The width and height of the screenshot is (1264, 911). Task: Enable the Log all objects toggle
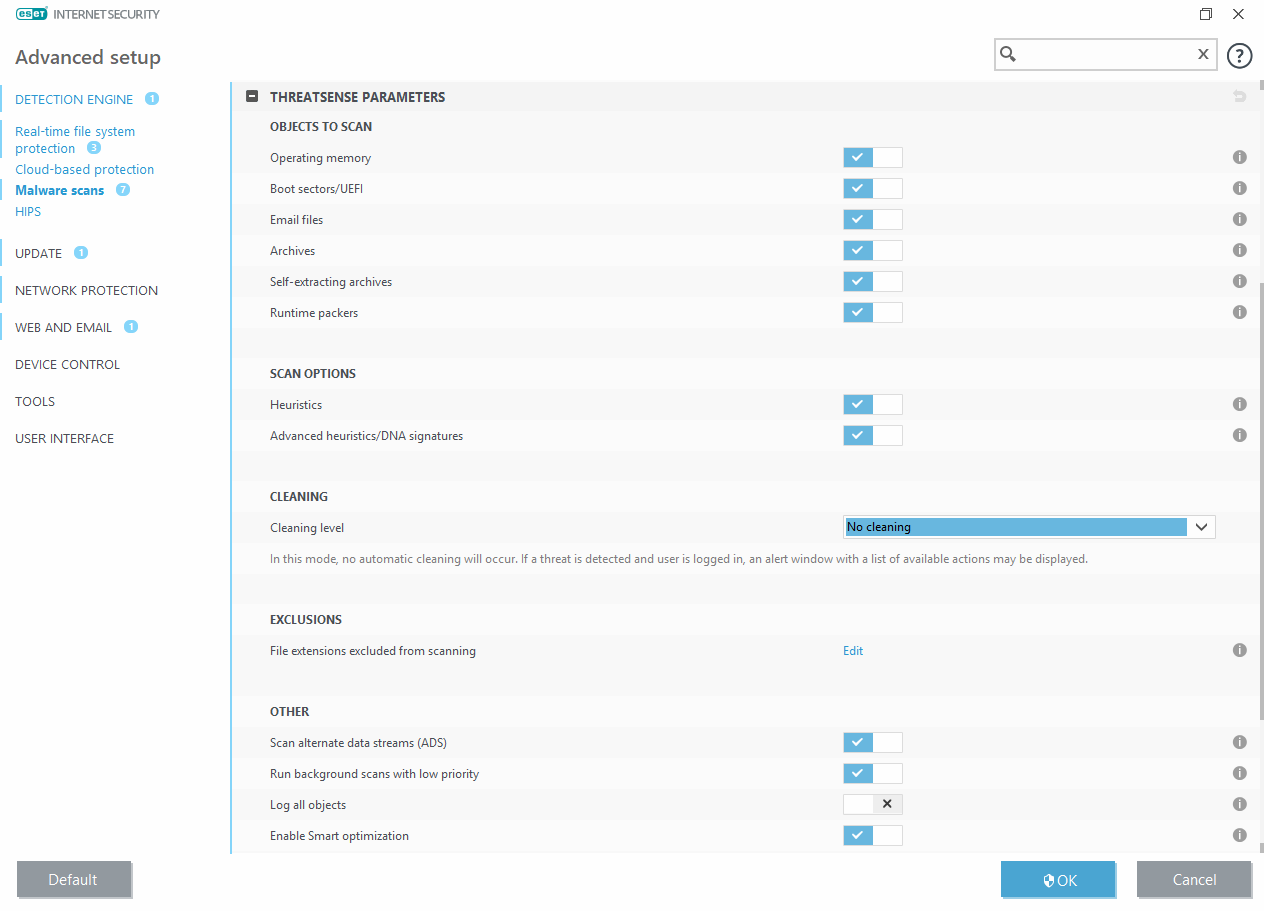(872, 804)
